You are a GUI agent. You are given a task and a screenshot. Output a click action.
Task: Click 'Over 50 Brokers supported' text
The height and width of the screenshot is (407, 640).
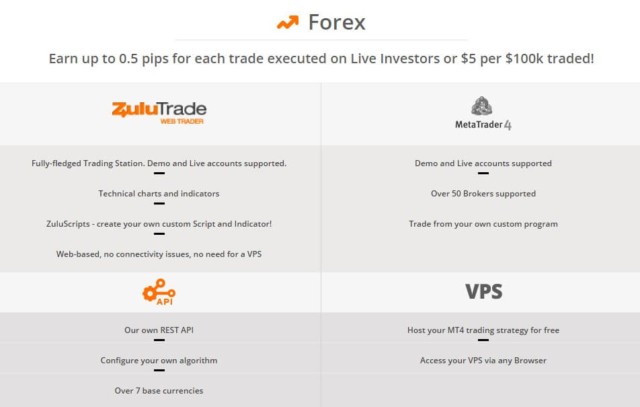tap(483, 193)
